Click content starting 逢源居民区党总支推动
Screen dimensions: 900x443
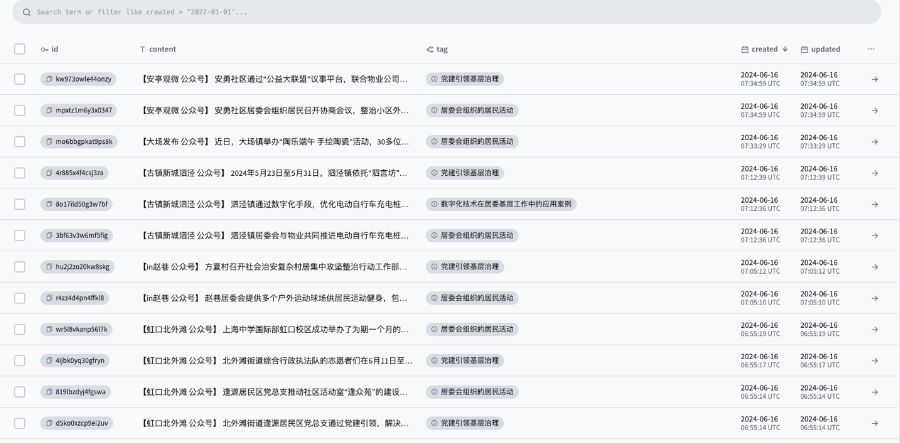click(x=274, y=392)
